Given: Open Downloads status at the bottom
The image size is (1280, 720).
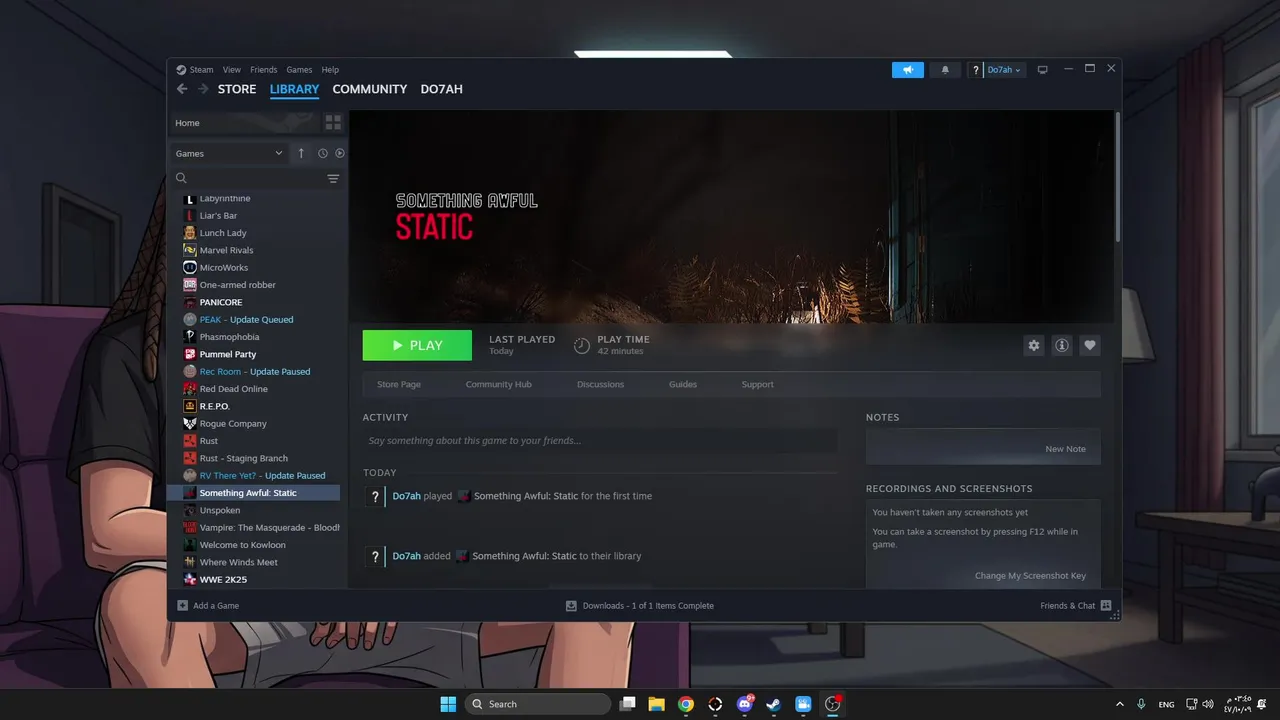Looking at the screenshot, I should (x=640, y=605).
